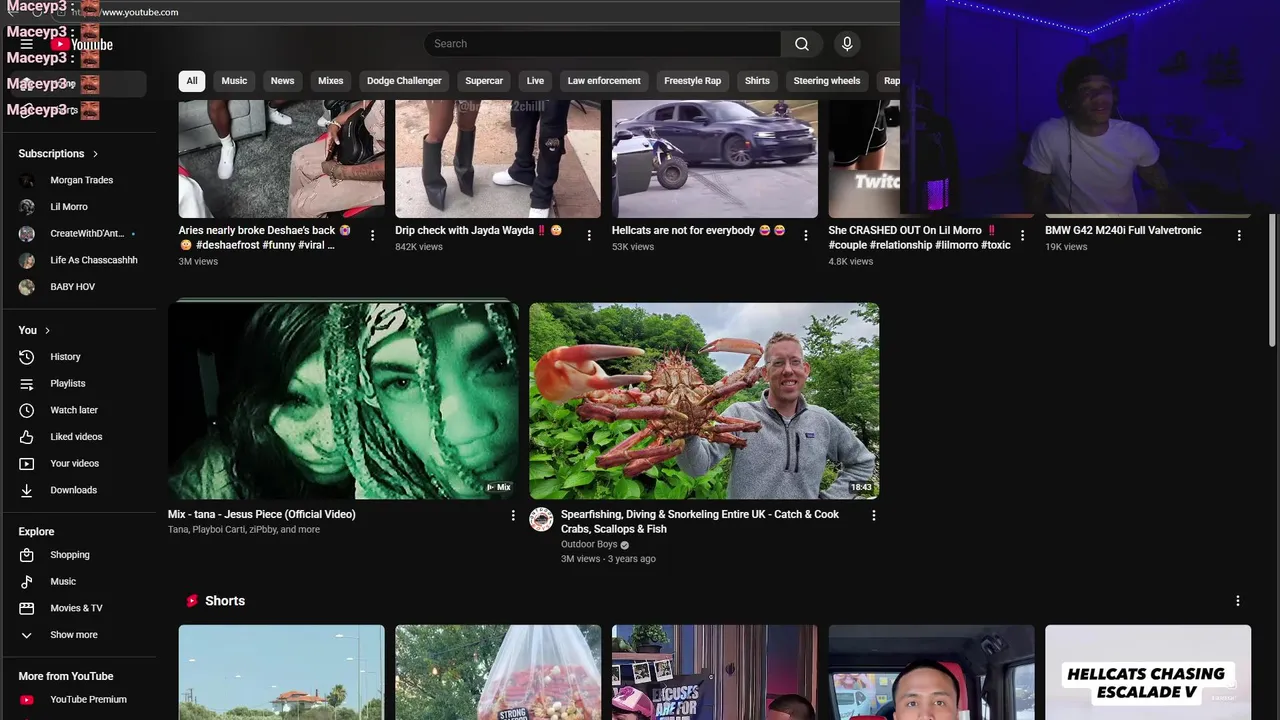Open Outdoor Boys channel avatar
Screen dimensions: 1280x720
[x=541, y=519]
